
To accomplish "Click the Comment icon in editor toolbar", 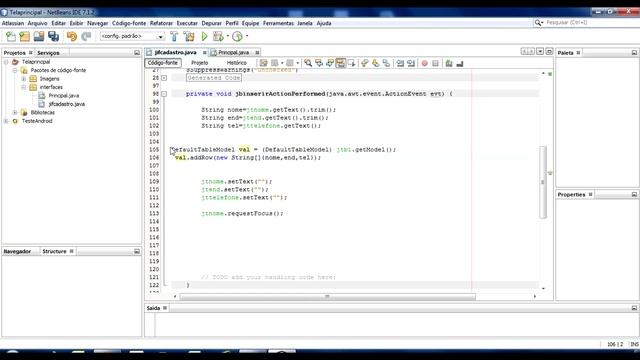I will point(449,63).
